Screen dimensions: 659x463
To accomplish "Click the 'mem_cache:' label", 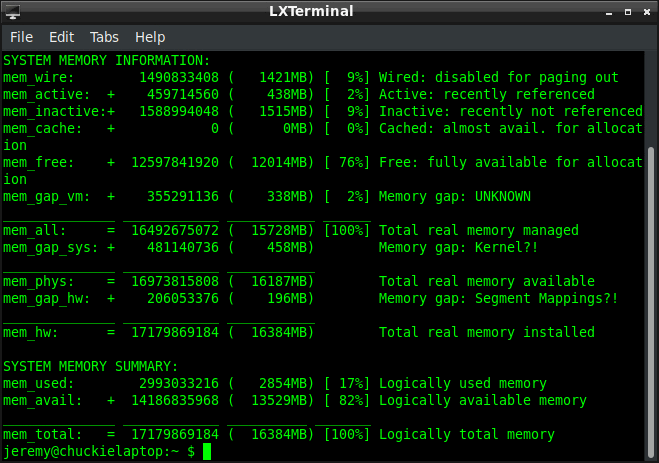I will [x=42, y=129].
